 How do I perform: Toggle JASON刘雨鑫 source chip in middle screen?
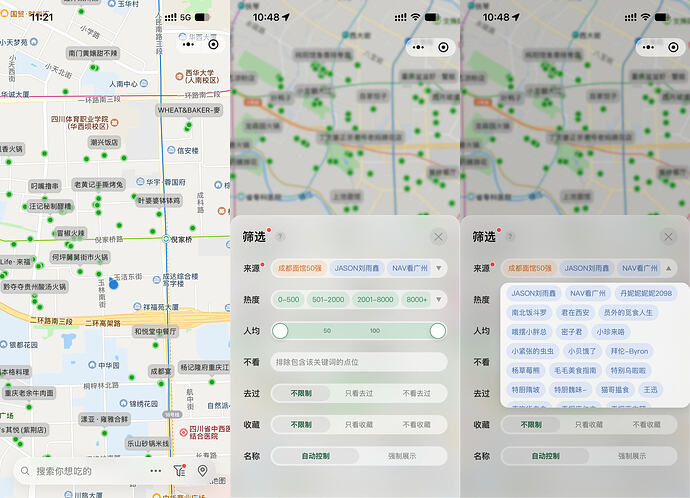357,268
